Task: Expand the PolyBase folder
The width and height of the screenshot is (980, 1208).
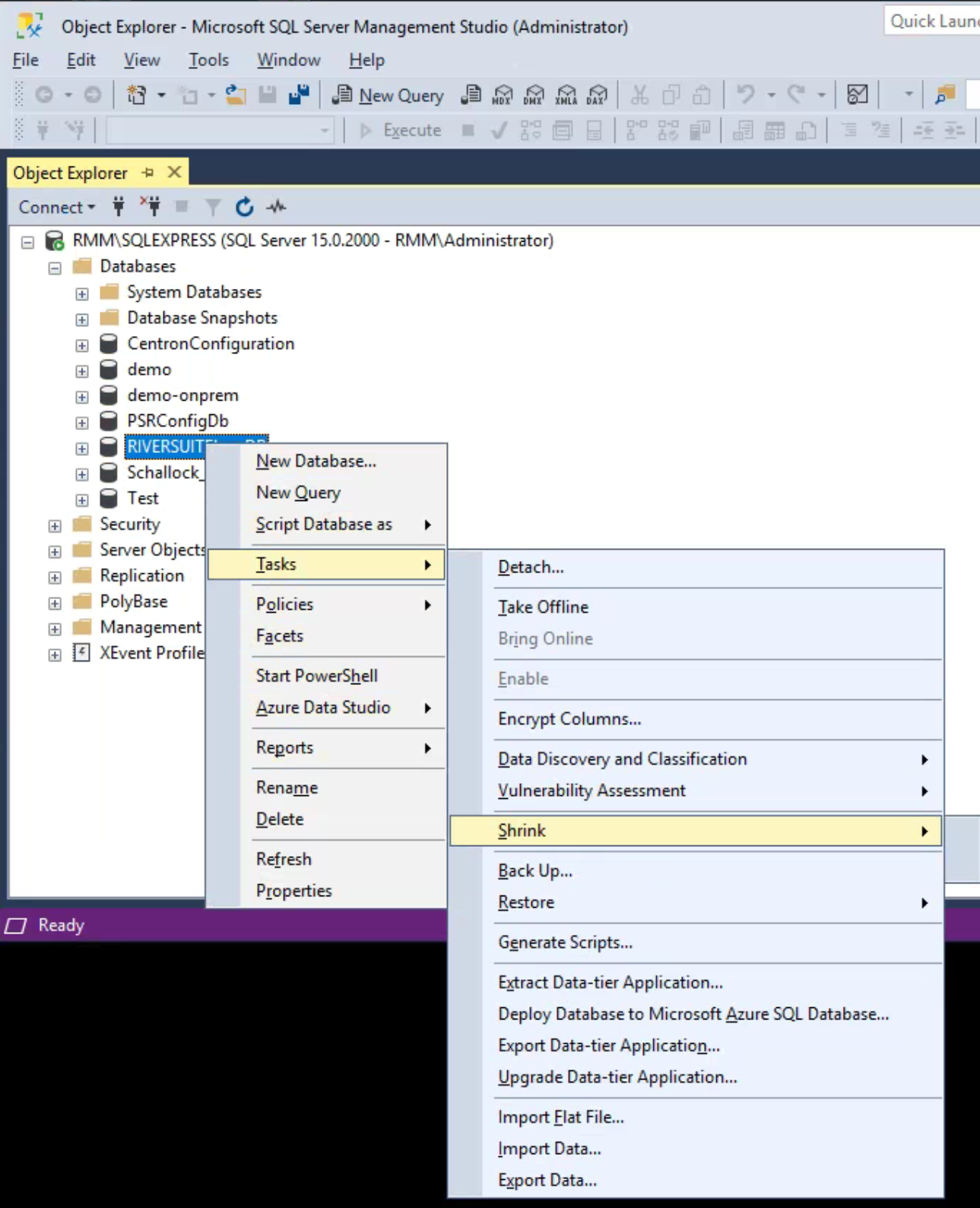Action: pos(55,603)
